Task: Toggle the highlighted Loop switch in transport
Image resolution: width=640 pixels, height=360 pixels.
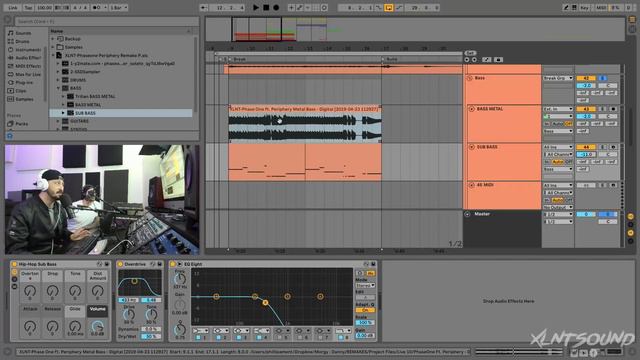Action: click(389, 7)
